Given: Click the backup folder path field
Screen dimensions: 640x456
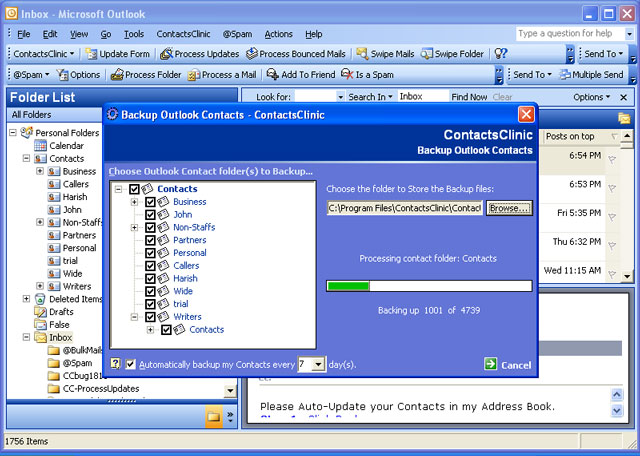Looking at the screenshot, I should [404, 208].
